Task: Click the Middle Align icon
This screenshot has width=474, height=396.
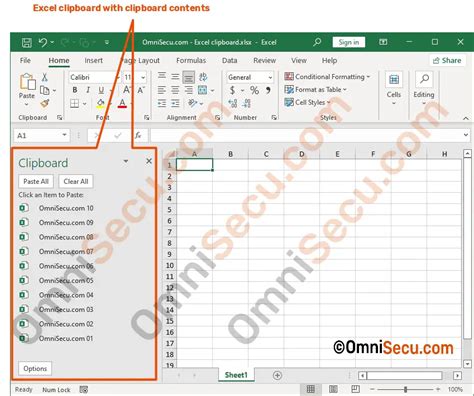Action: (x=175, y=77)
